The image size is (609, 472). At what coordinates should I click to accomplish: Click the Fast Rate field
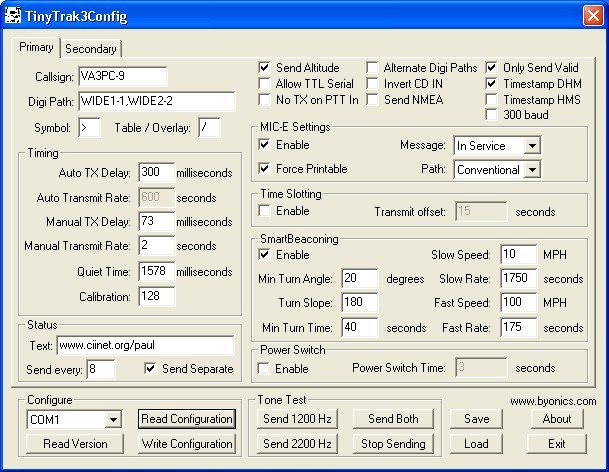coord(519,327)
